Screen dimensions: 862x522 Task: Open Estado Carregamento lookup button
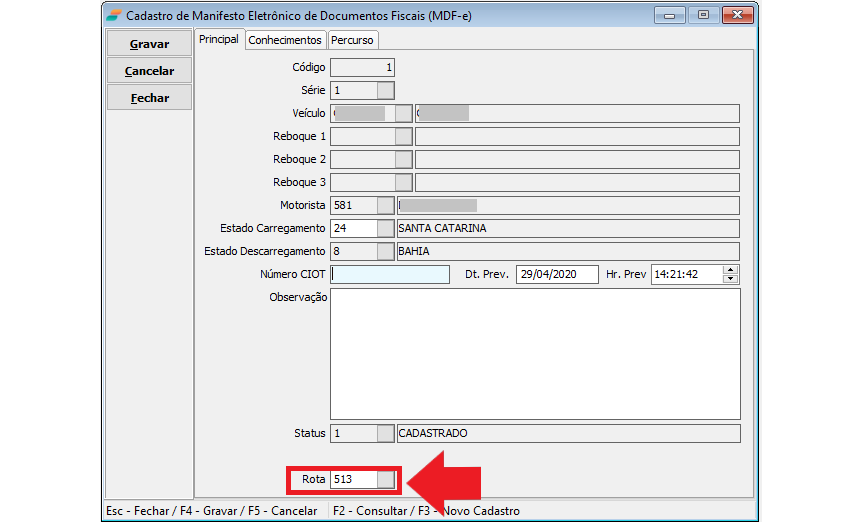386,228
